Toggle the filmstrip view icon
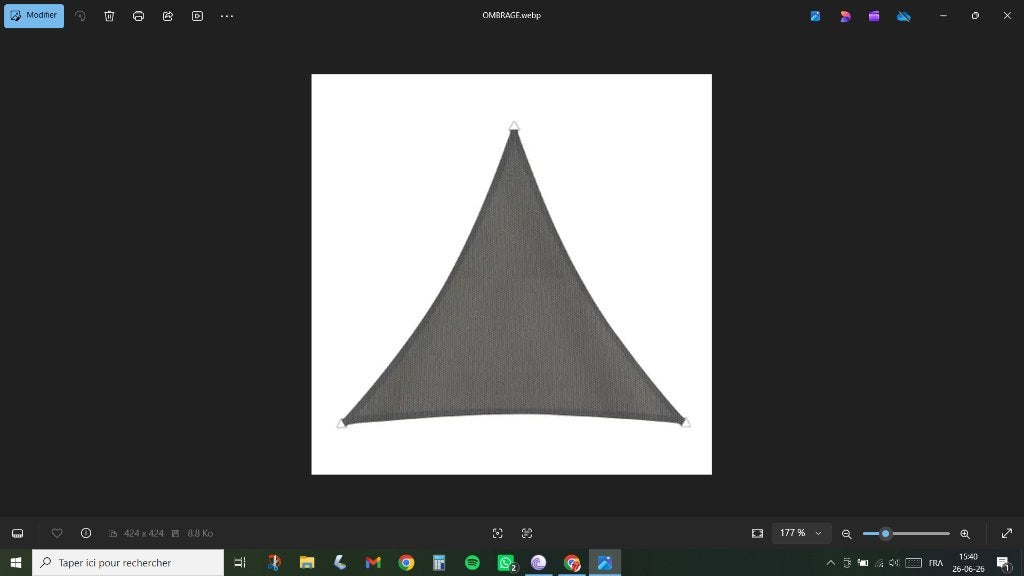1024x576 pixels. (18, 534)
